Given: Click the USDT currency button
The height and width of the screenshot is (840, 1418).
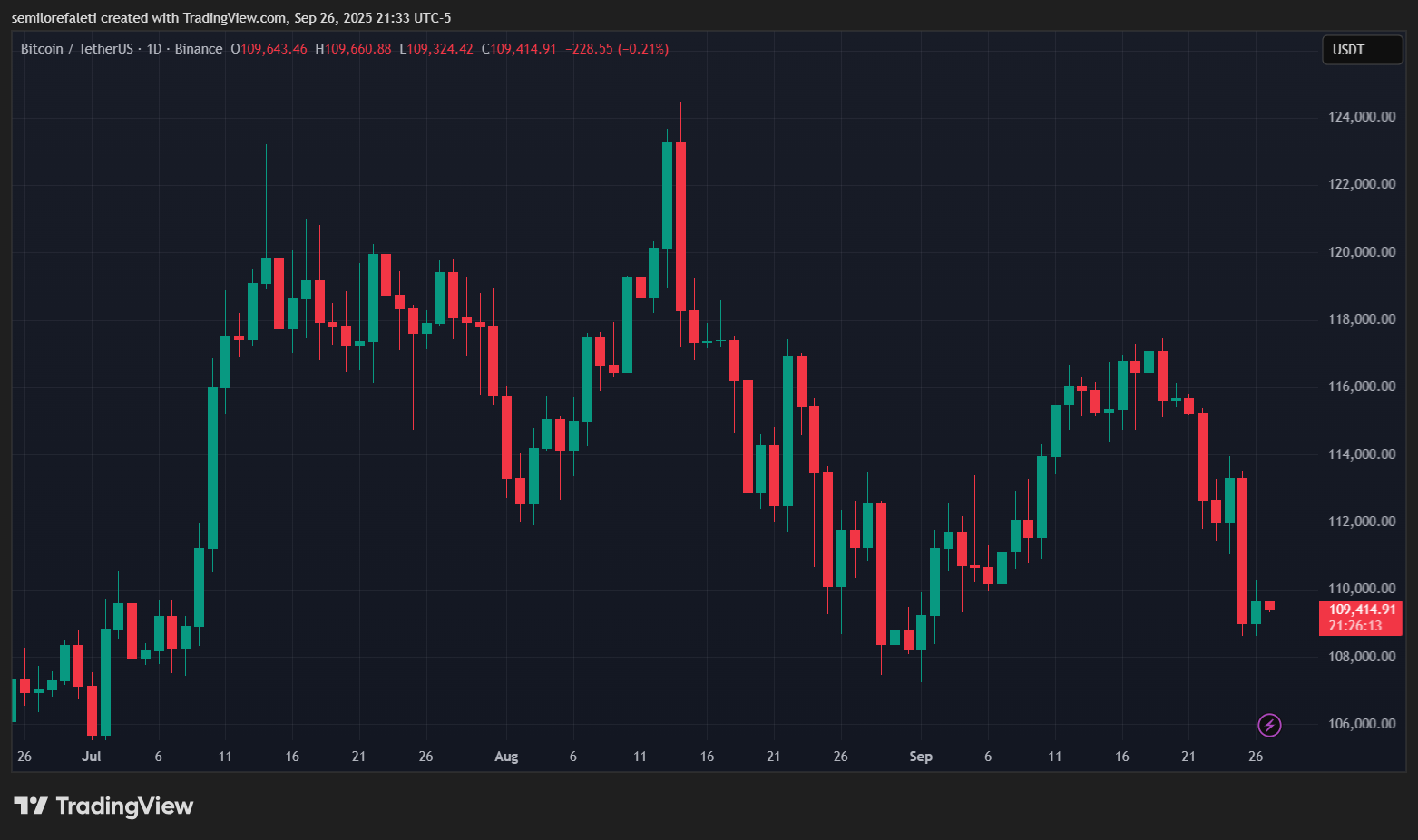Looking at the screenshot, I should (x=1361, y=50).
